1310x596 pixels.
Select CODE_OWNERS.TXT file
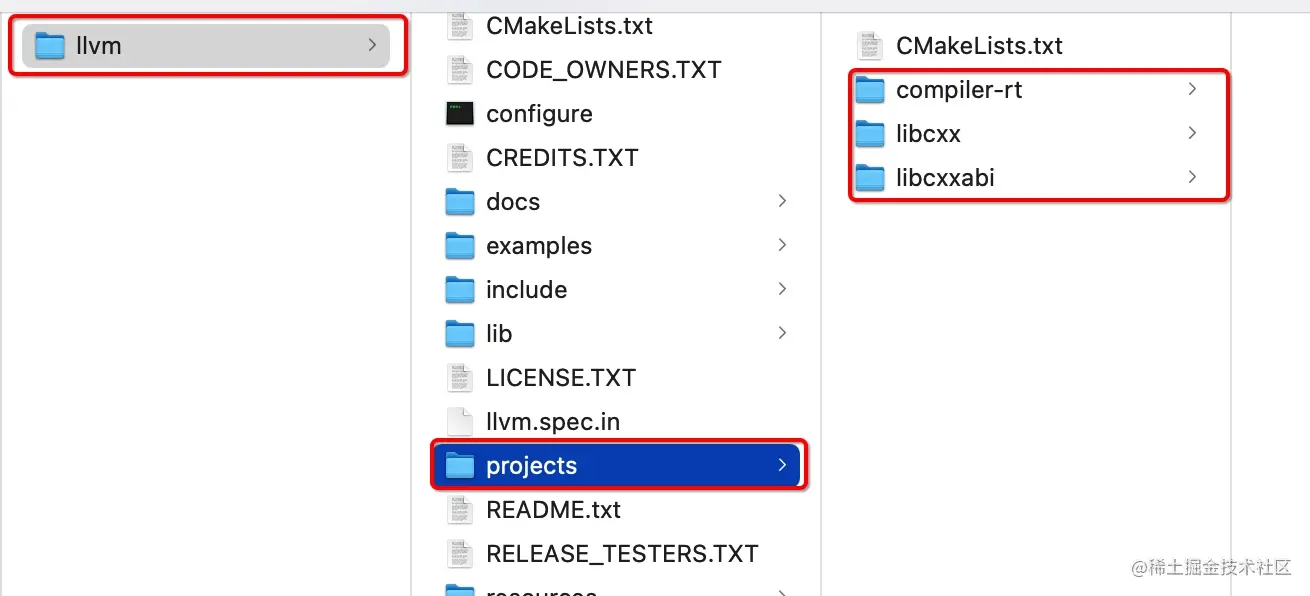pyautogui.click(x=603, y=70)
